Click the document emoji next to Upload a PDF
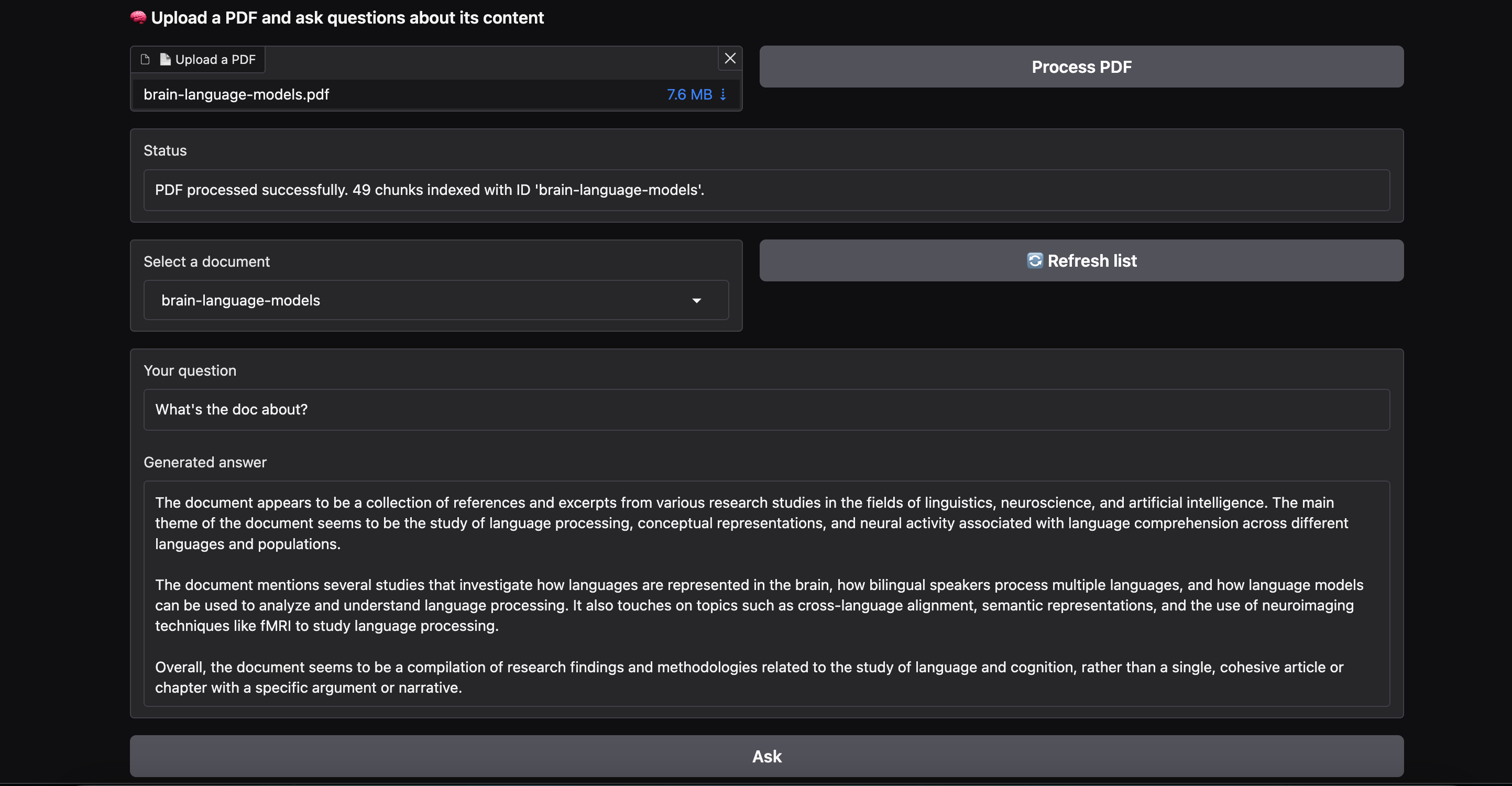The height and width of the screenshot is (786, 1512). coord(166,59)
